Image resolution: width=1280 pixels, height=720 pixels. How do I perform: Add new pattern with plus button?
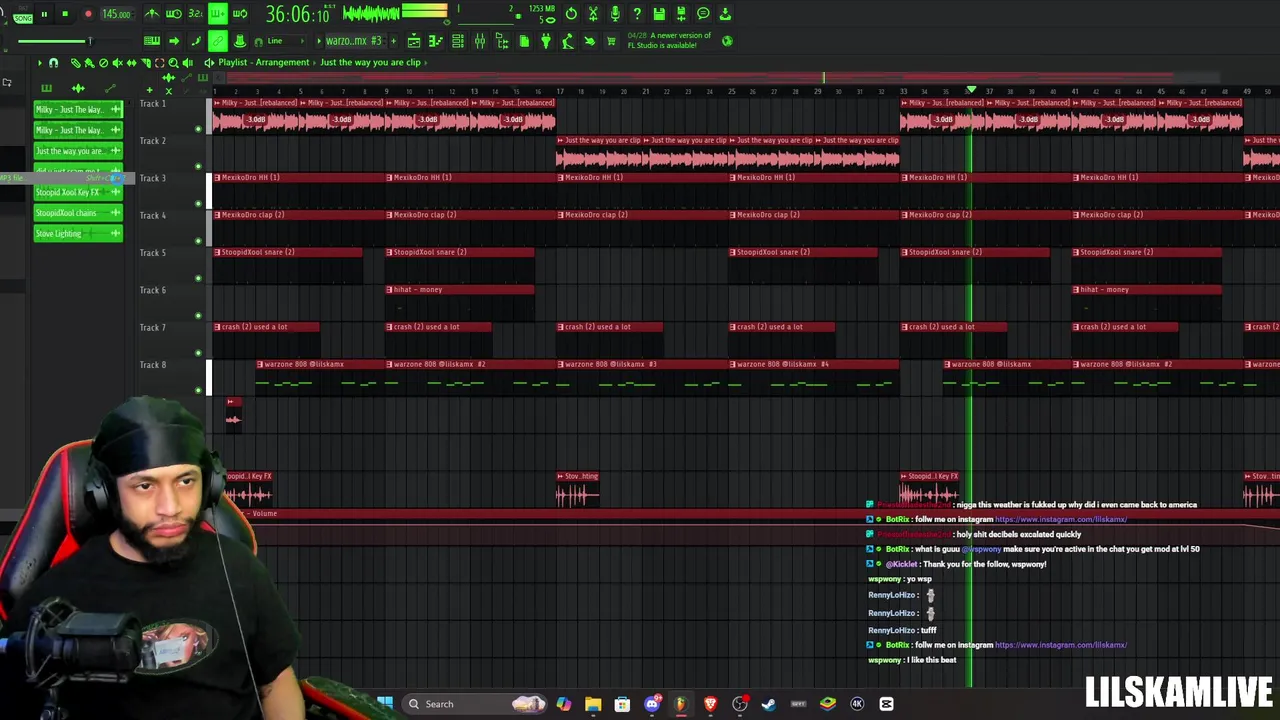[x=393, y=41]
